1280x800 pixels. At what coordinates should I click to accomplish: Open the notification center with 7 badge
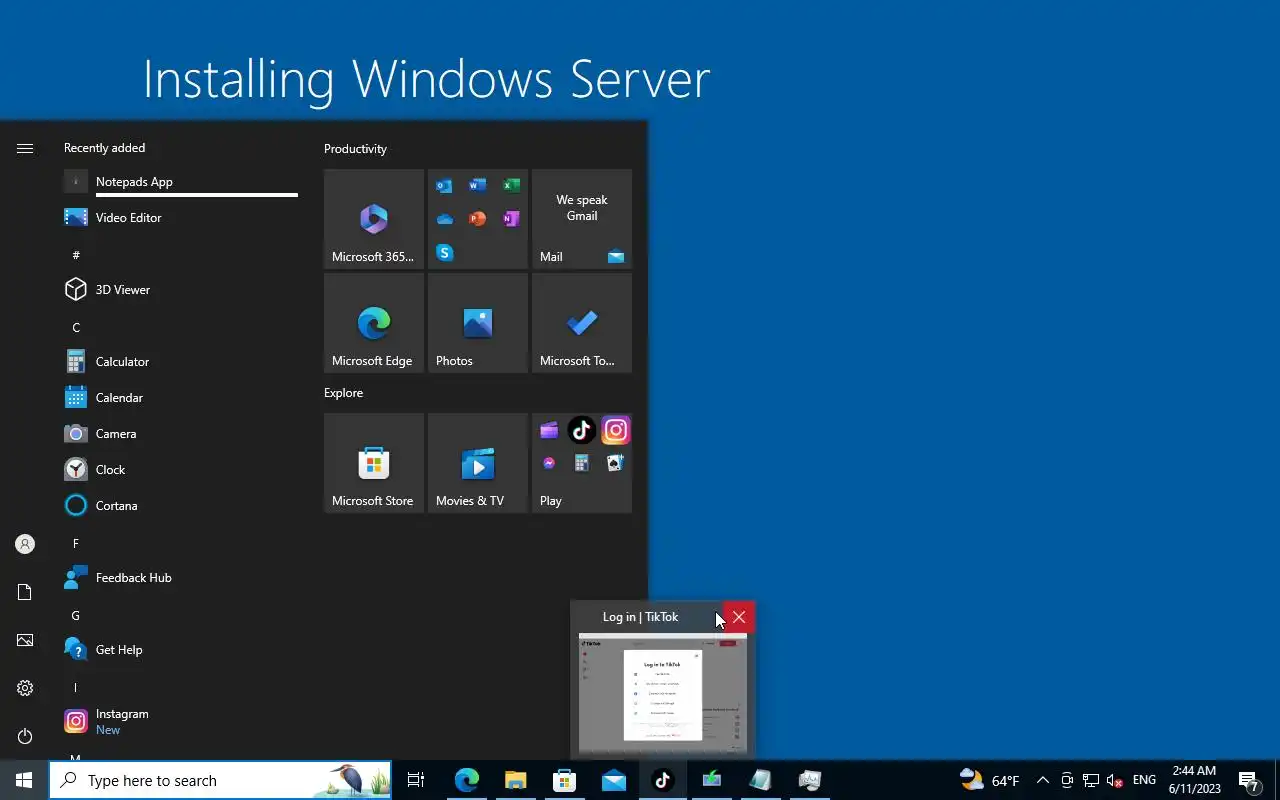click(x=1249, y=780)
